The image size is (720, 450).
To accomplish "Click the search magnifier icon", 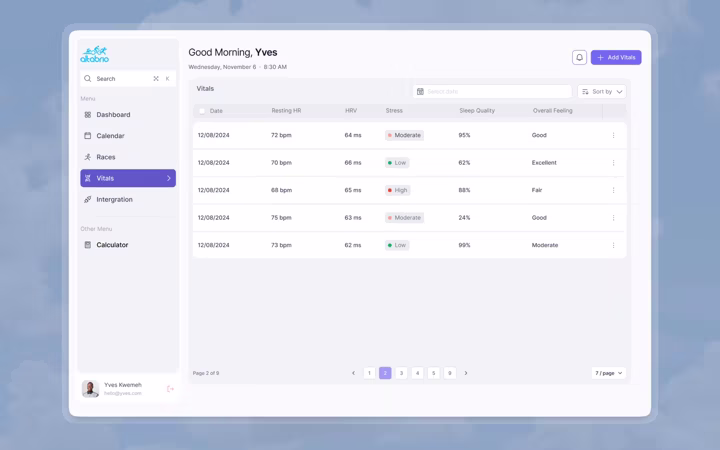I will (88, 79).
